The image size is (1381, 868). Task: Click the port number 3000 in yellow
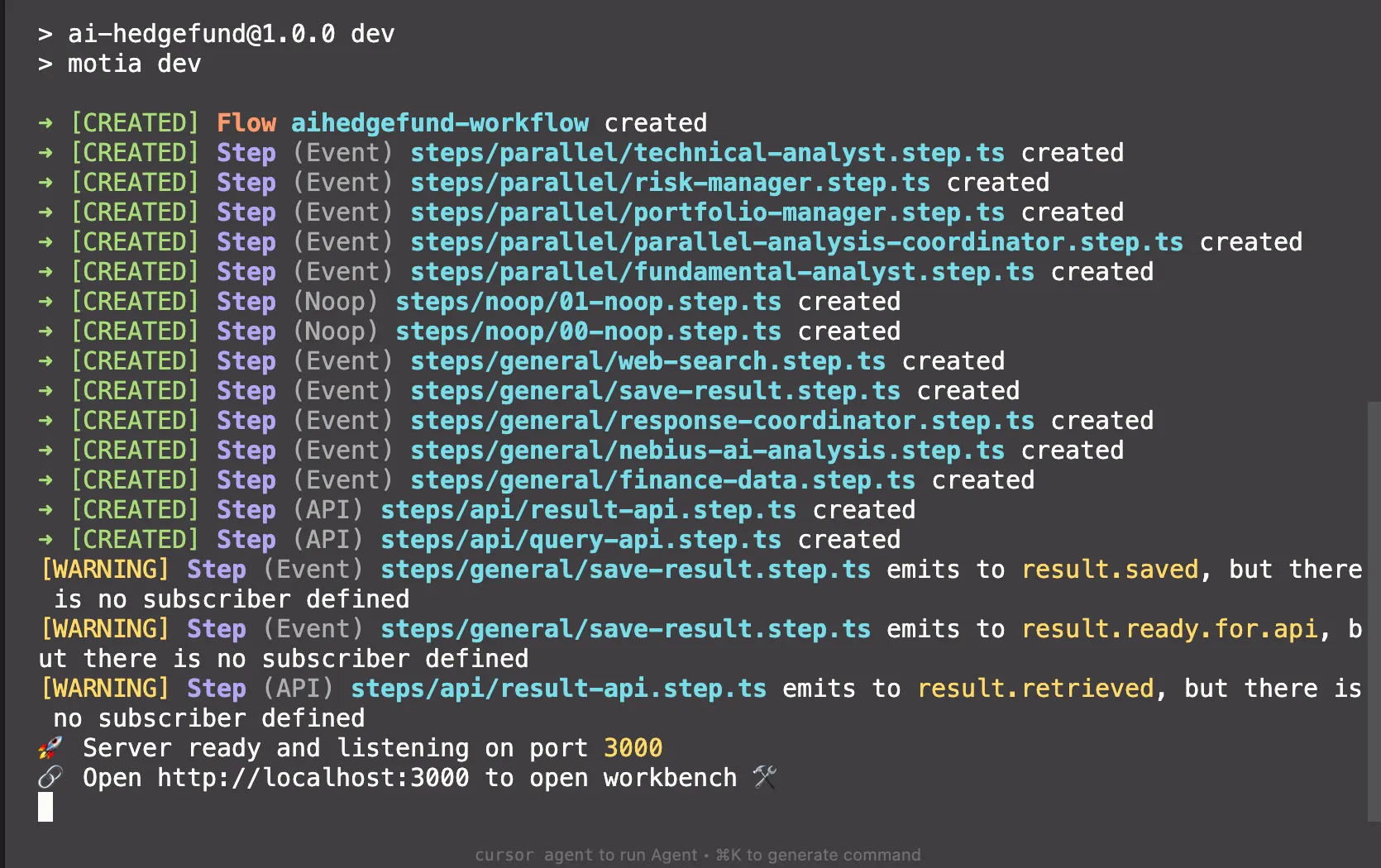pos(633,748)
